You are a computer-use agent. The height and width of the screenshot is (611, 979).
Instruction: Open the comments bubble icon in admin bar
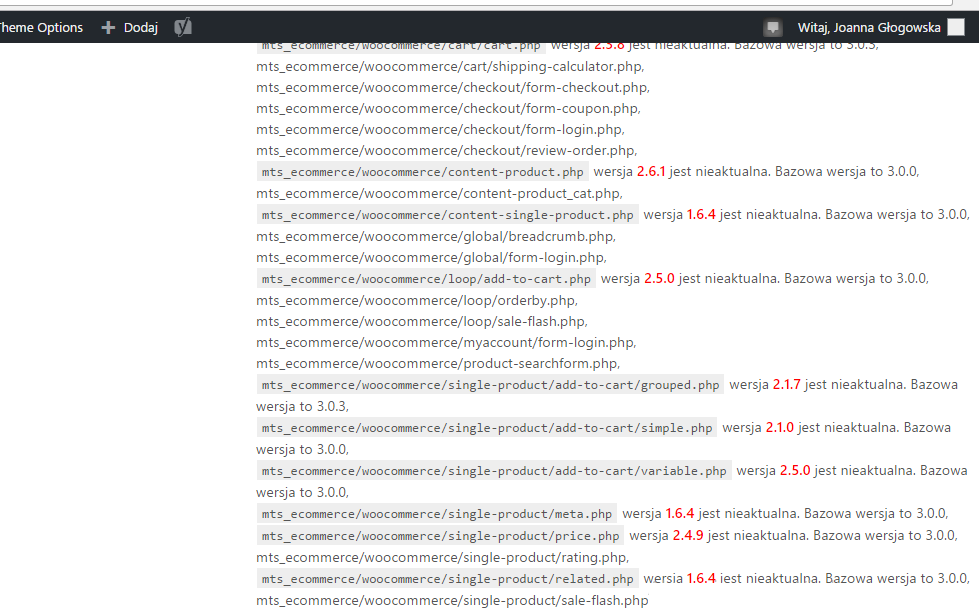tap(772, 27)
